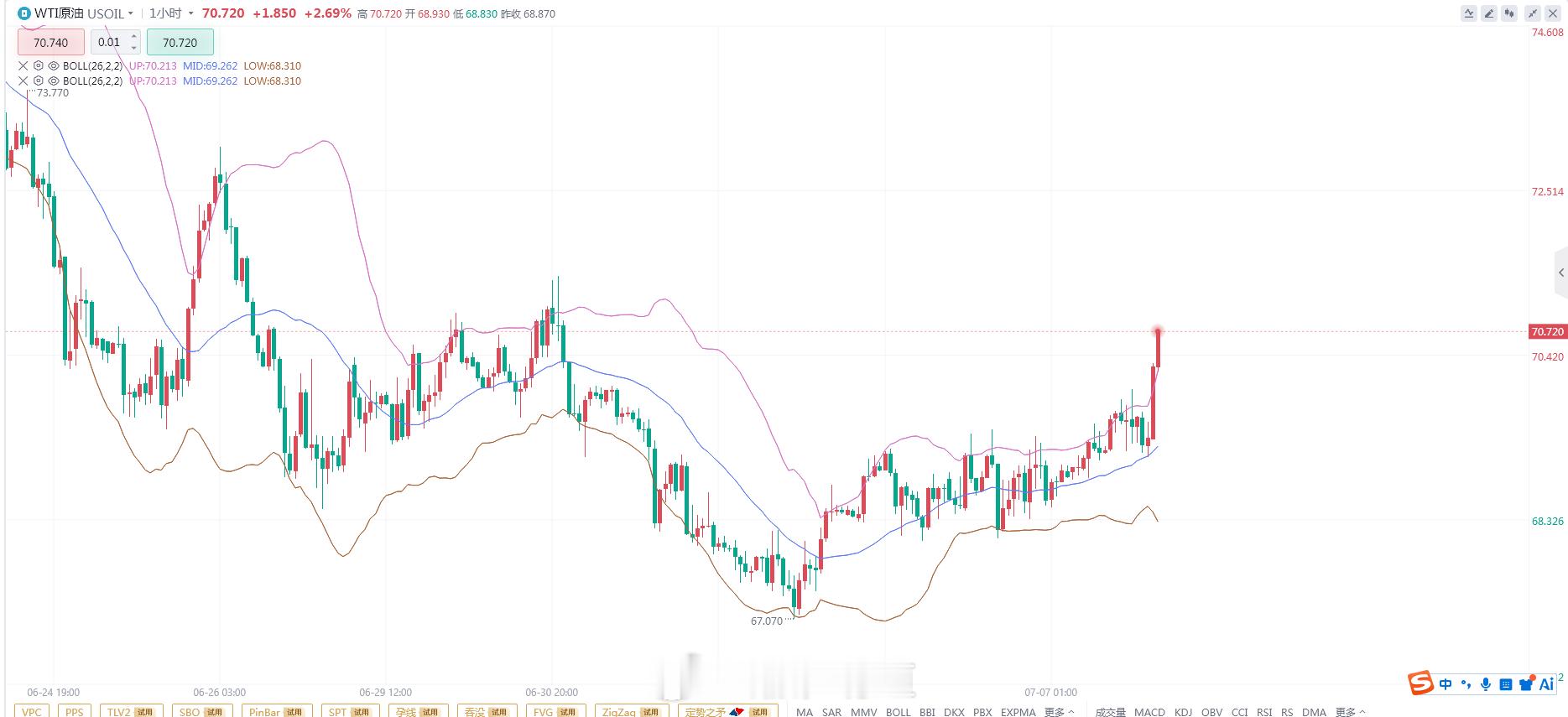1568x717 pixels.
Task: Expand 更多 sub-indicators list after DMA
Action: (1350, 712)
